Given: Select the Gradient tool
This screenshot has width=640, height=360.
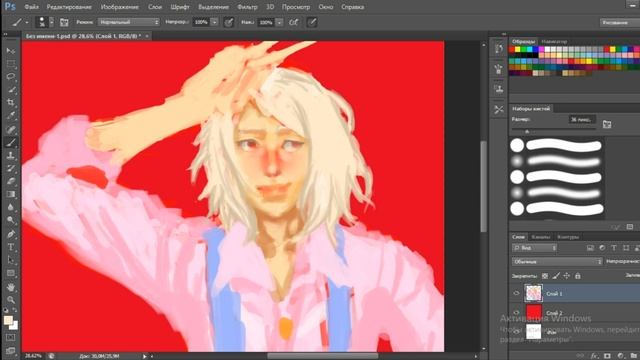Looking at the screenshot, I should (x=11, y=194).
